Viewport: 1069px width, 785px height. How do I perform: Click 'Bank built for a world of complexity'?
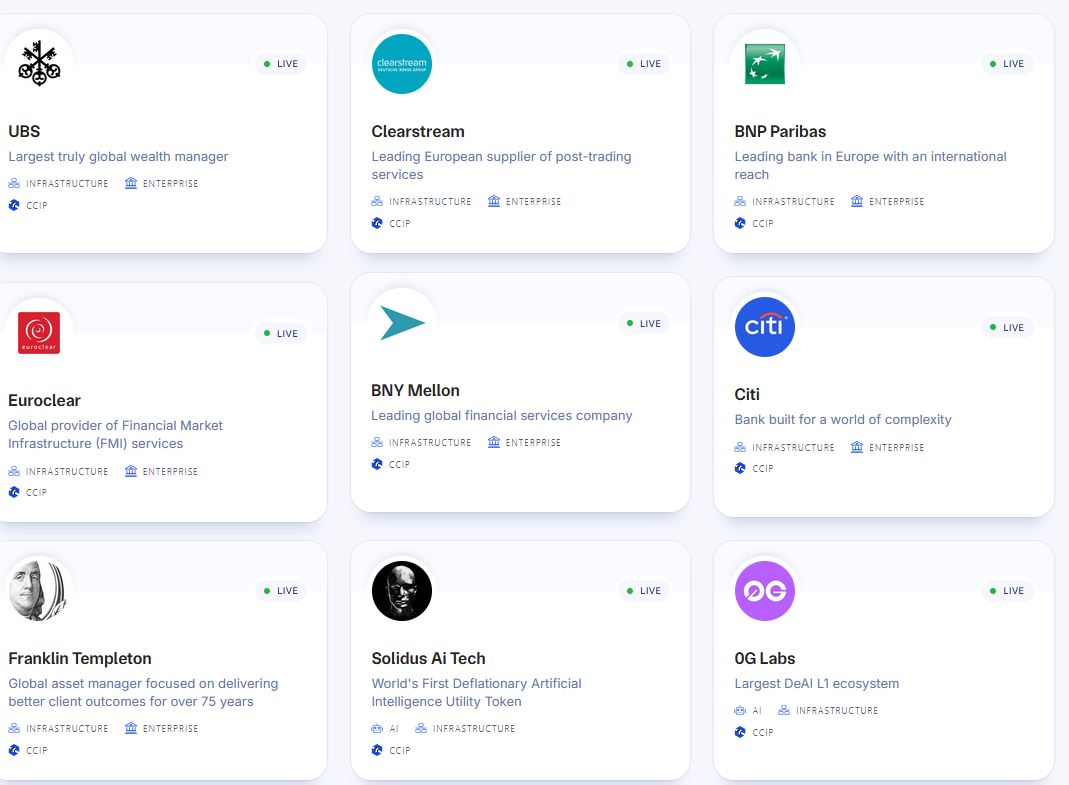click(x=843, y=419)
